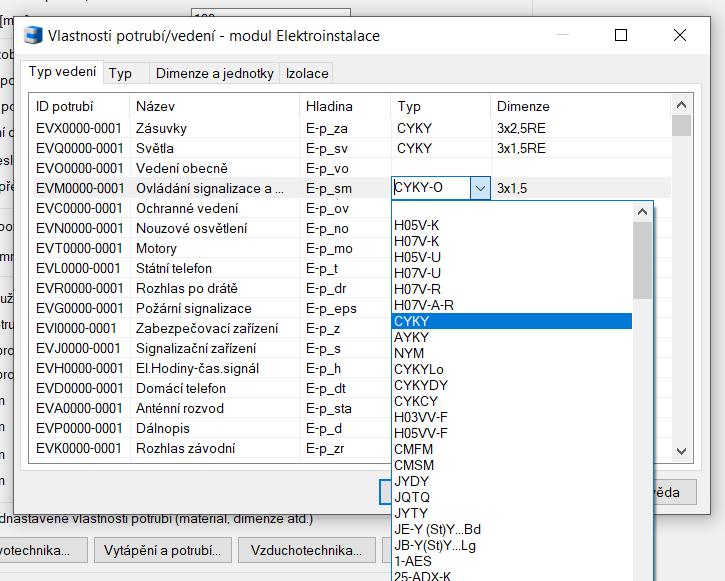Choose JE-Y (St)Y...Bd option

tap(511, 529)
